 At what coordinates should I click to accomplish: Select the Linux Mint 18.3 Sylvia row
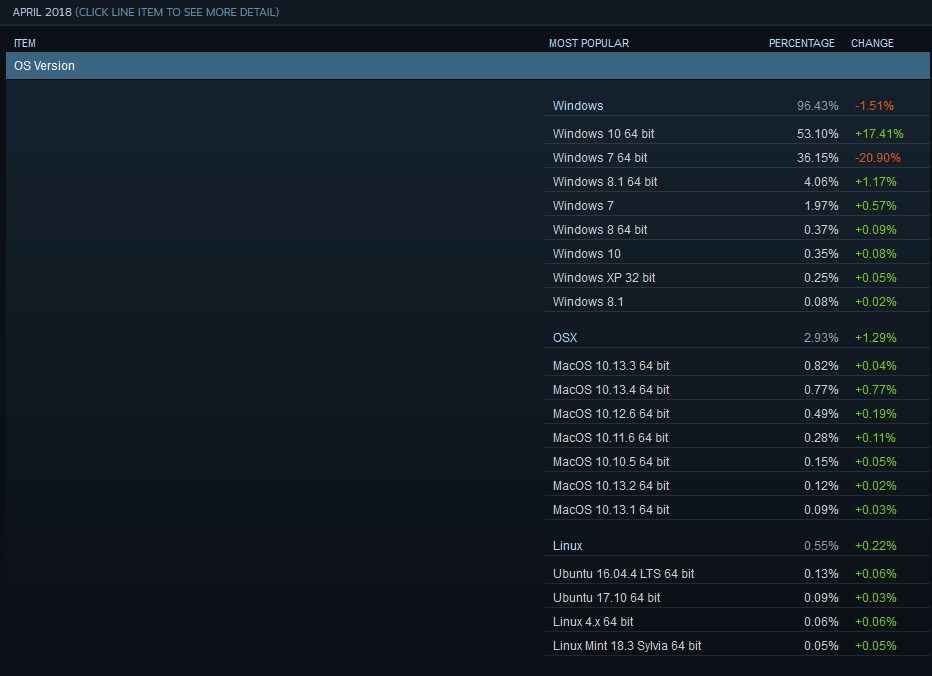[737, 646]
